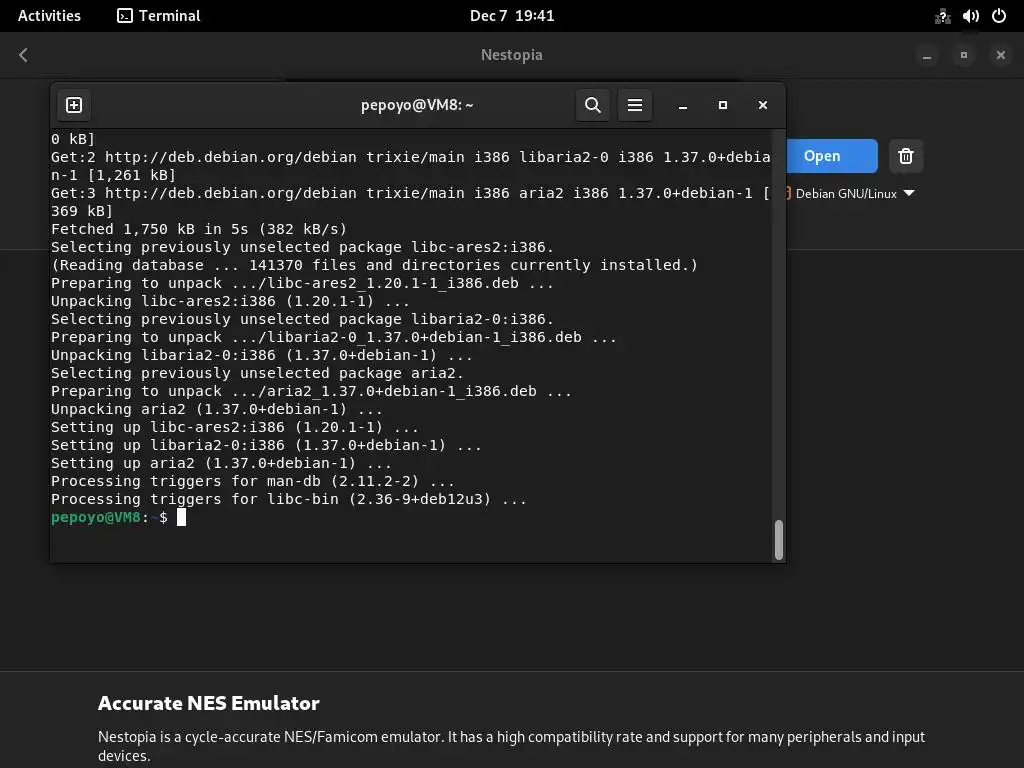Minimize the terminal window
Screen dimensions: 1024x768
pyautogui.click(x=682, y=105)
